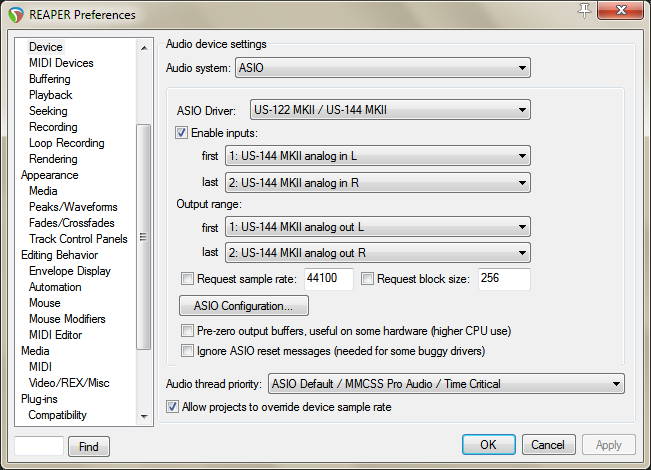The width and height of the screenshot is (651, 470).
Task: Select Compatibility in the category tree
Action: (57, 415)
